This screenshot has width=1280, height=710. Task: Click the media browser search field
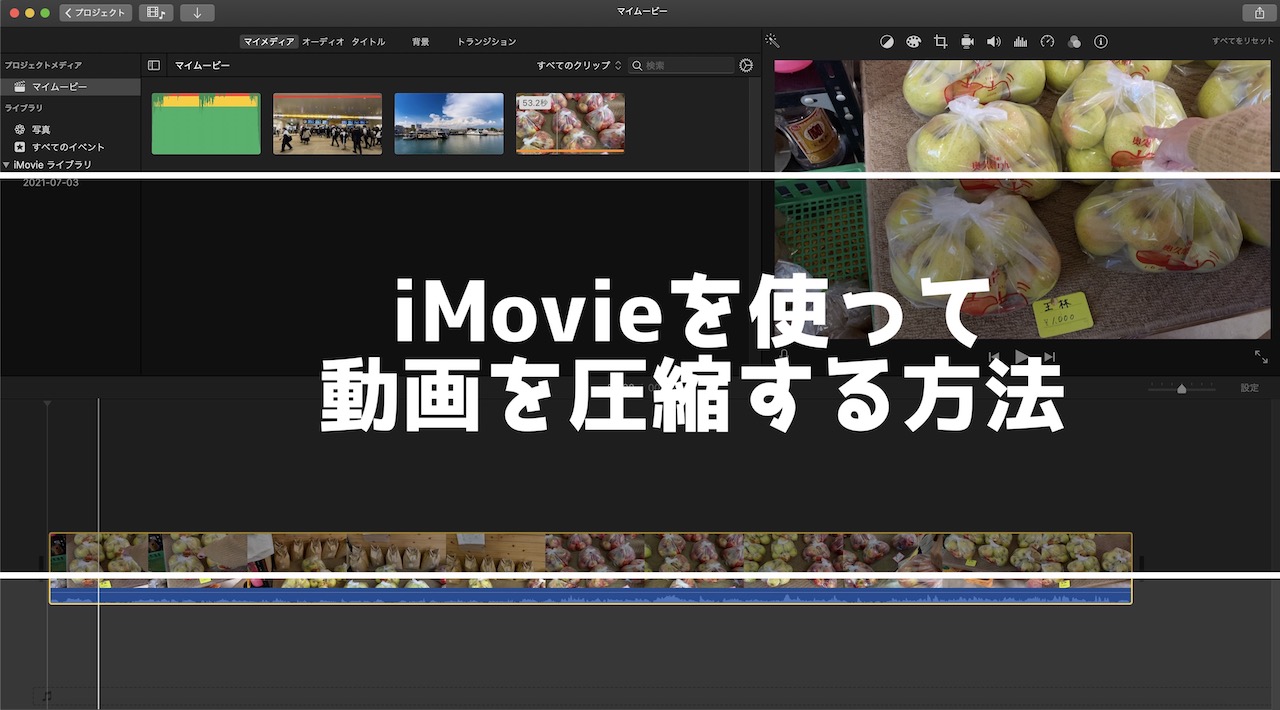[681, 65]
